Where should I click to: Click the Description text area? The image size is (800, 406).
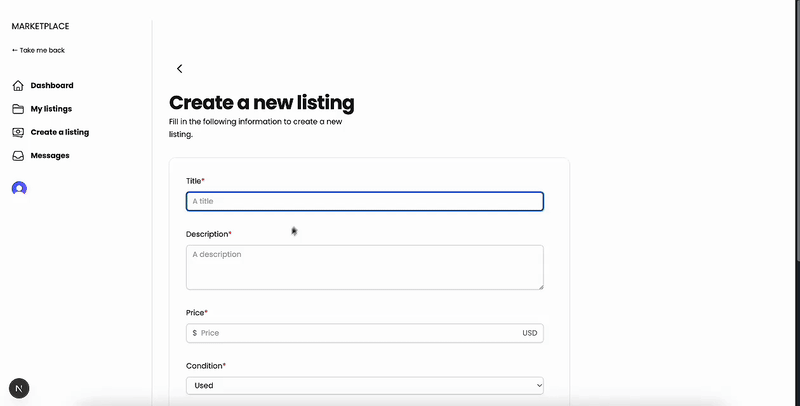pyautogui.click(x=365, y=267)
